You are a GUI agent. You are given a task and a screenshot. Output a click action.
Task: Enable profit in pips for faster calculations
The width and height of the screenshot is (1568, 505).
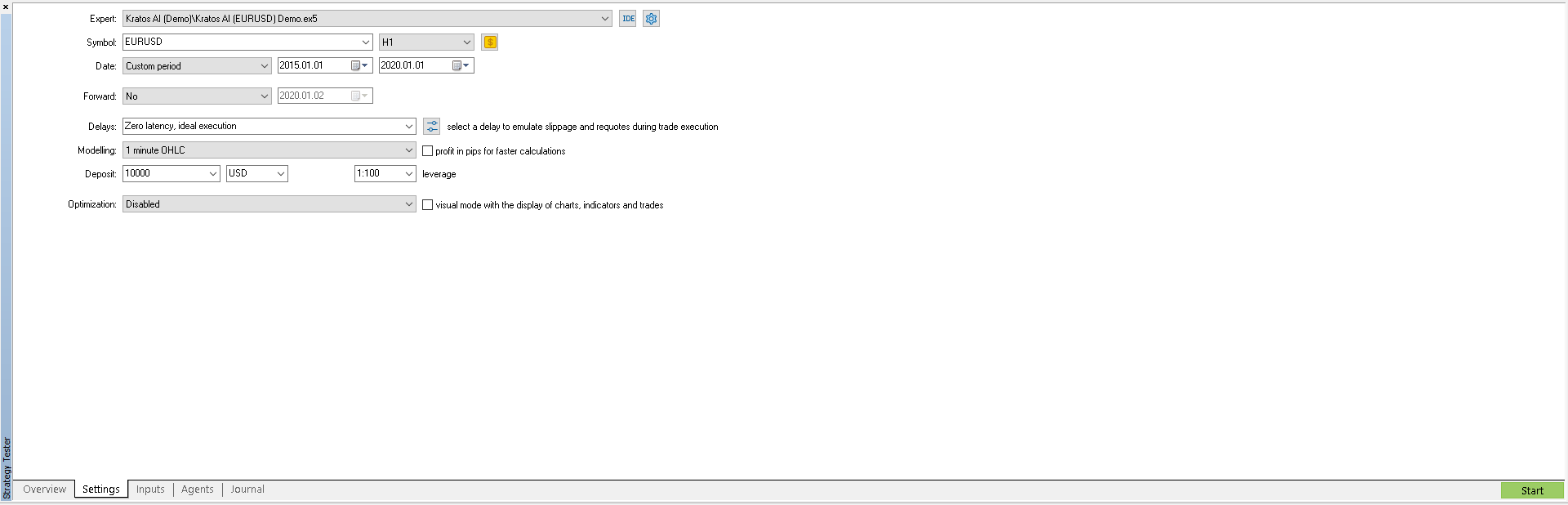tap(427, 151)
